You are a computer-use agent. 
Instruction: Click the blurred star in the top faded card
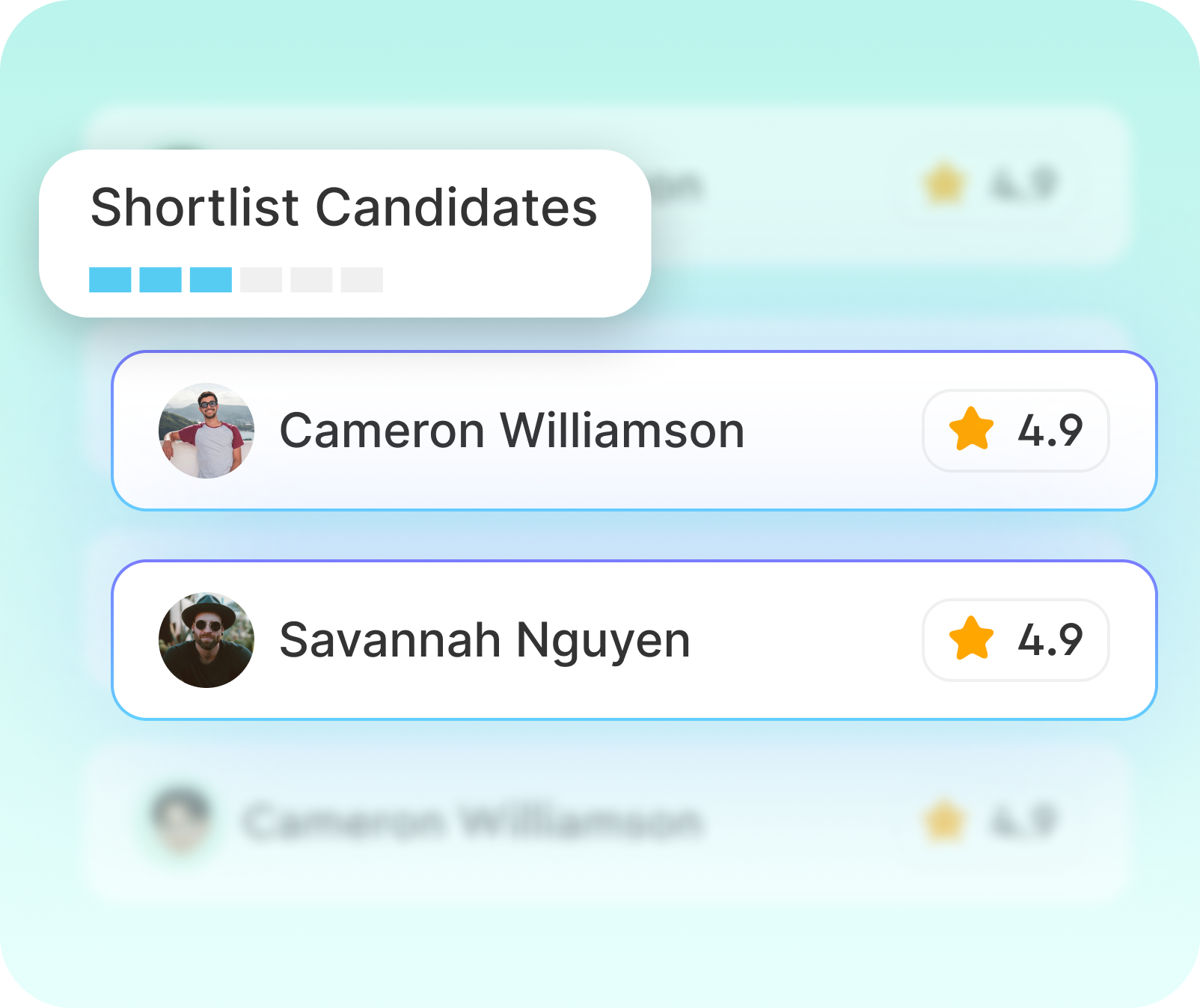click(944, 183)
